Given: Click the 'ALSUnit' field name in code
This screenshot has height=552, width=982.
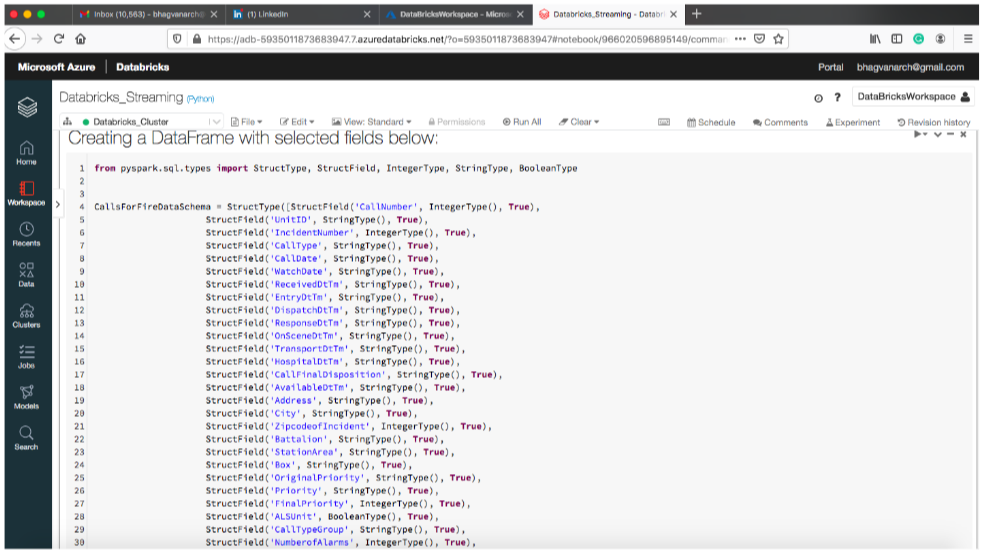Looking at the screenshot, I should tap(293, 517).
